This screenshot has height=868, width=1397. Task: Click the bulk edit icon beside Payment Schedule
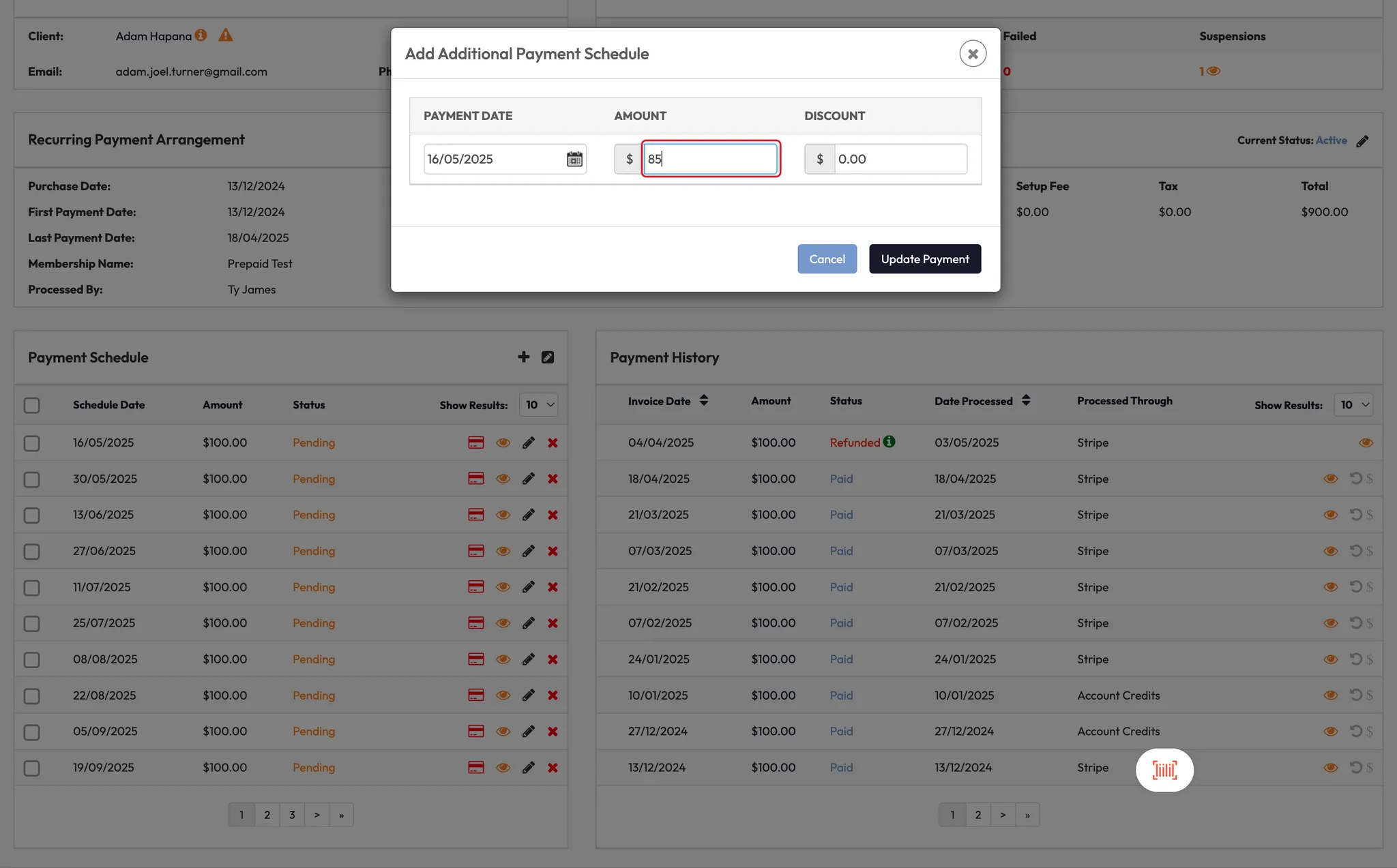[548, 357]
